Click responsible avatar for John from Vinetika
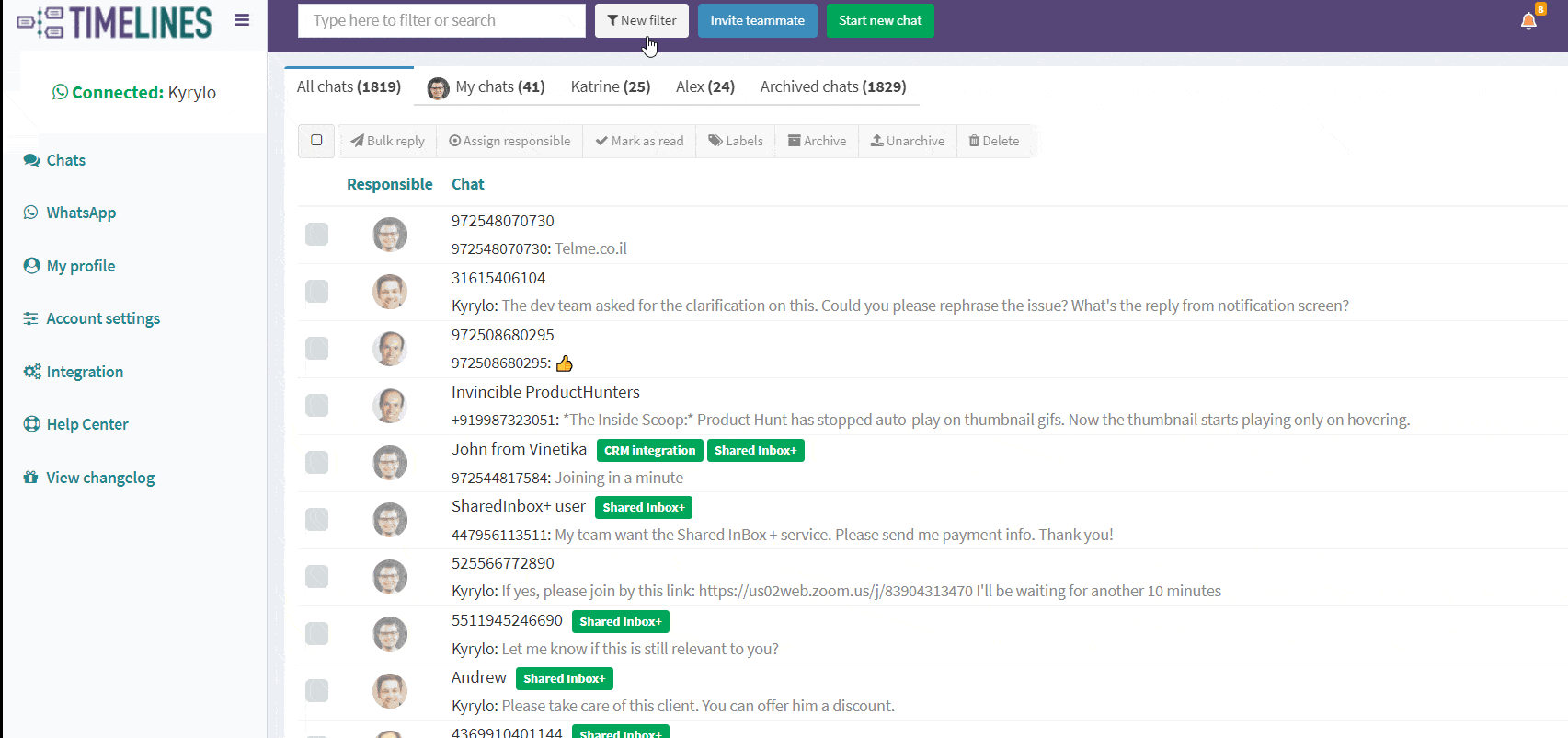 pyautogui.click(x=390, y=463)
